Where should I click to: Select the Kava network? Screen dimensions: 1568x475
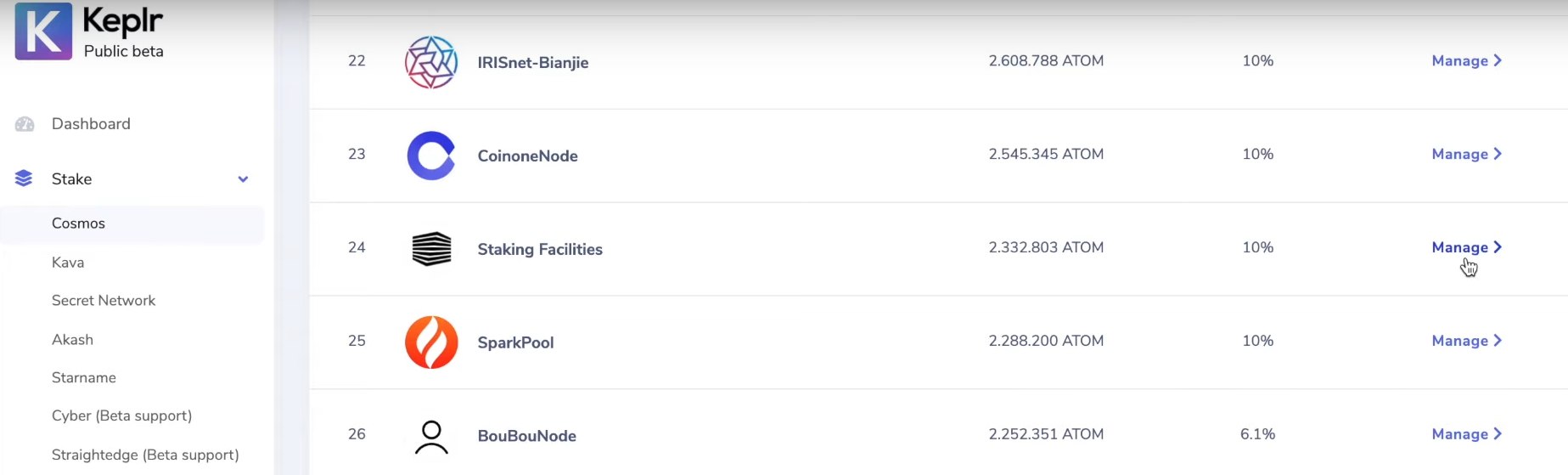coord(68,263)
